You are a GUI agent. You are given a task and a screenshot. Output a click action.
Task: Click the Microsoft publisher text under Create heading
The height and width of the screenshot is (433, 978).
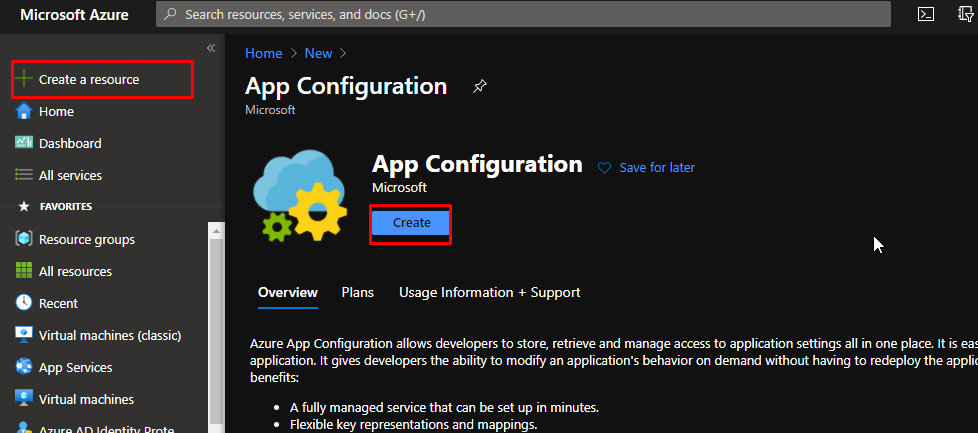click(x=399, y=187)
